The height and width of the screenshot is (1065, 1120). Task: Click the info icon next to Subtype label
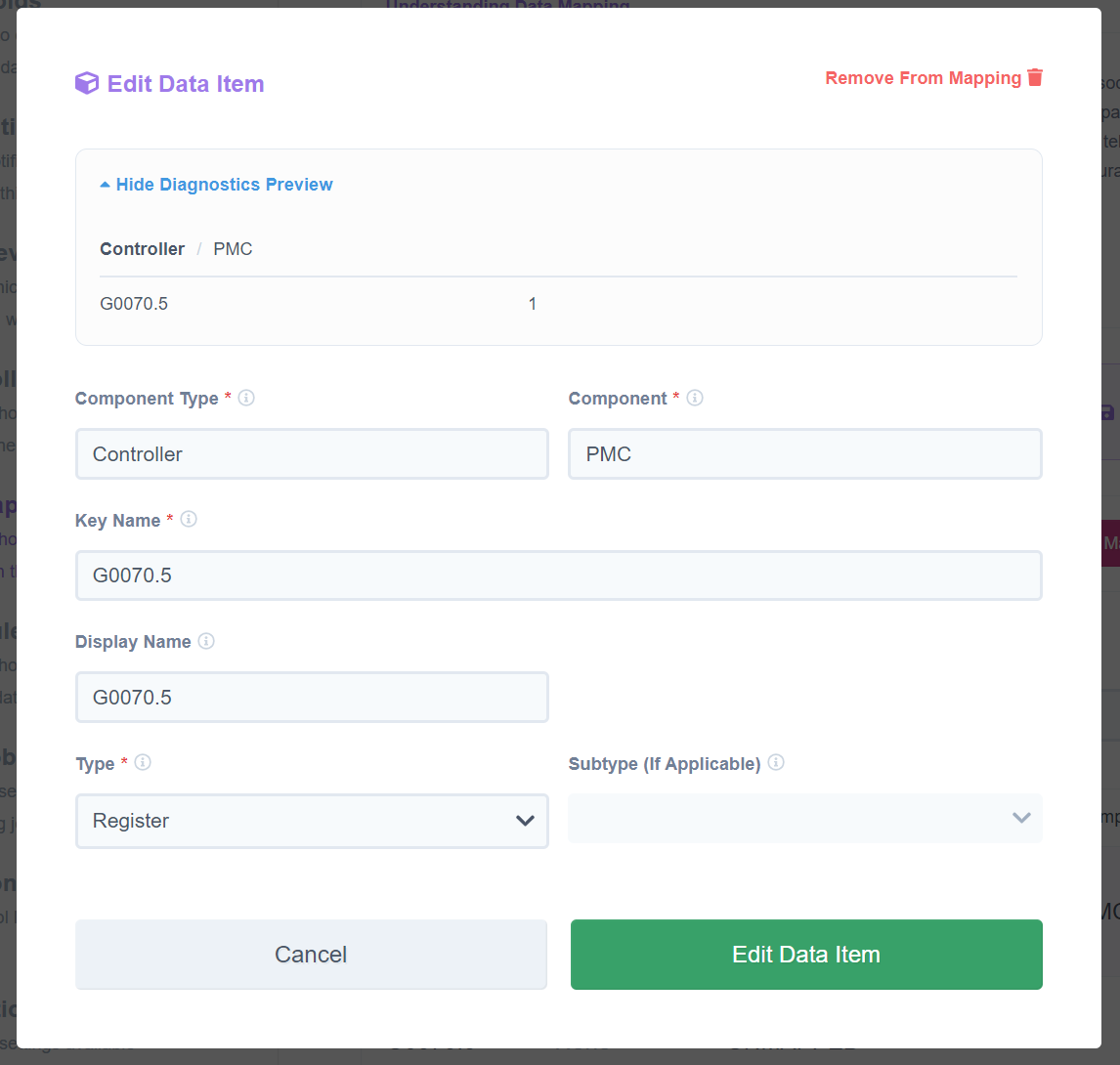click(x=776, y=762)
